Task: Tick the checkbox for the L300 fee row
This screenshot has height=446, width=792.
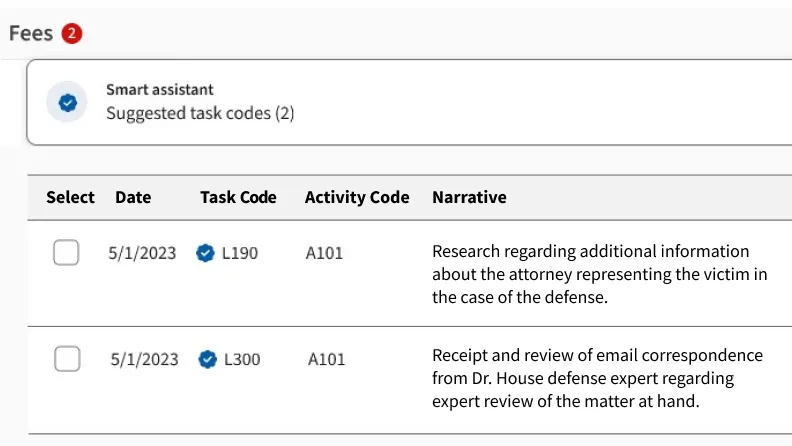Action: pyautogui.click(x=67, y=359)
